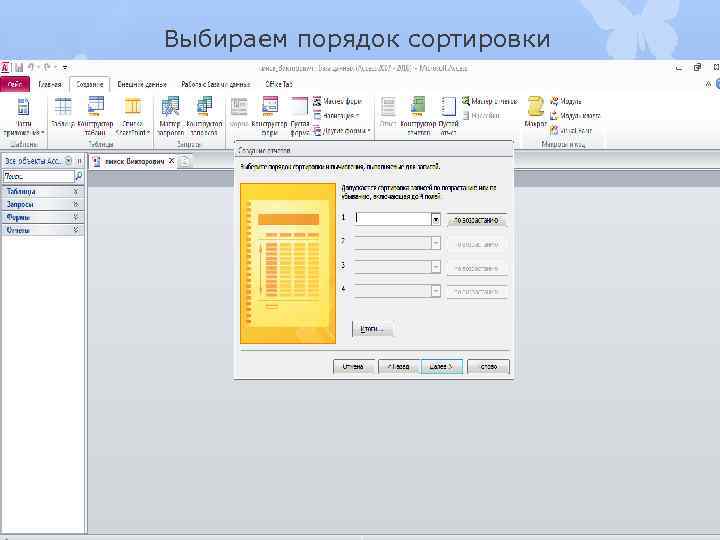The image size is (720, 540).
Task: Launch Report Wizard (Мастер отчетов)
Action: (x=489, y=101)
